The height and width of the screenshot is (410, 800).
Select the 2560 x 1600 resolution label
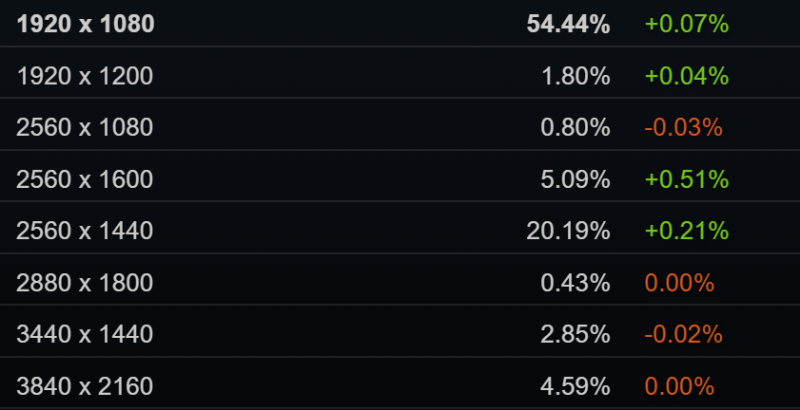85,180
